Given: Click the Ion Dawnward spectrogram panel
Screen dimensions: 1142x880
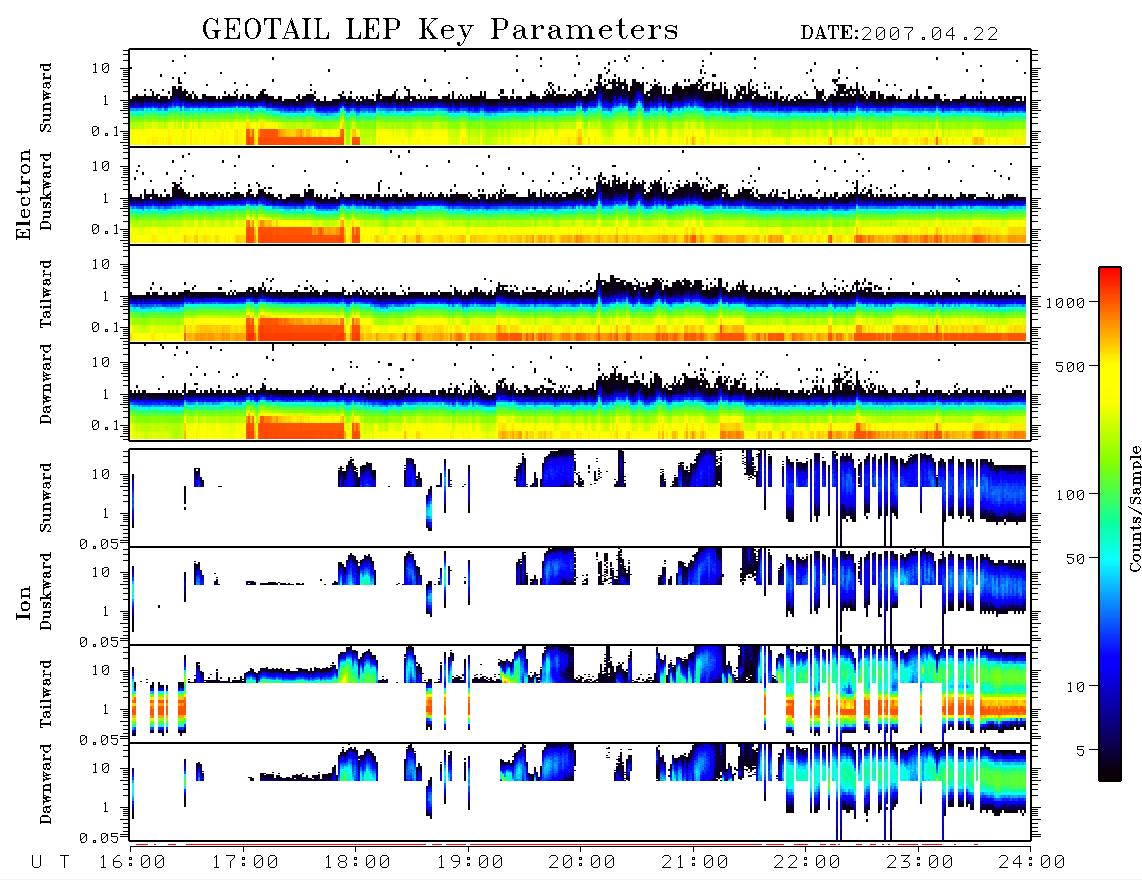Looking at the screenshot, I should point(580,792).
